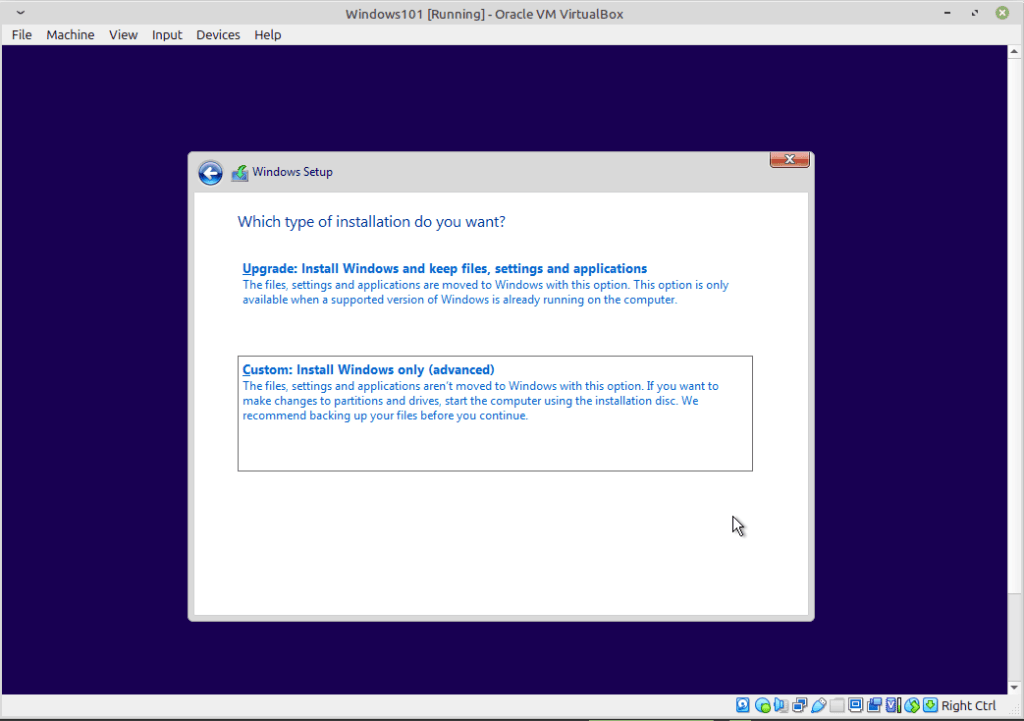The width and height of the screenshot is (1024, 721).
Task: Minimize the VirtualBox window
Action: 947,13
